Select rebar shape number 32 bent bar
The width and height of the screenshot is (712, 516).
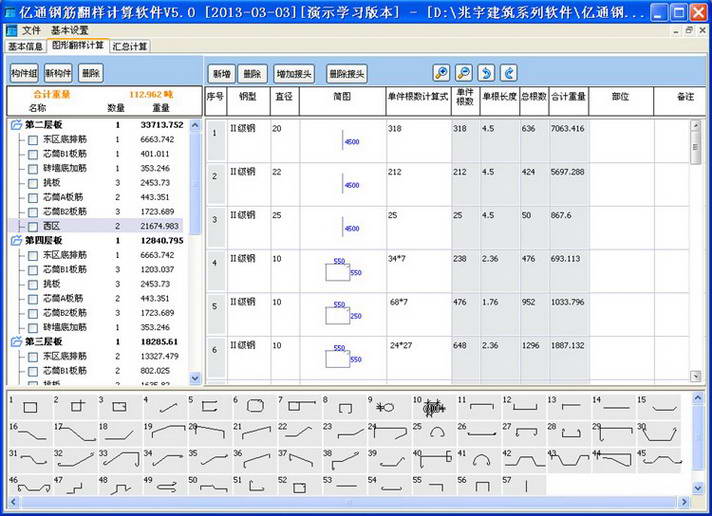click(75, 460)
